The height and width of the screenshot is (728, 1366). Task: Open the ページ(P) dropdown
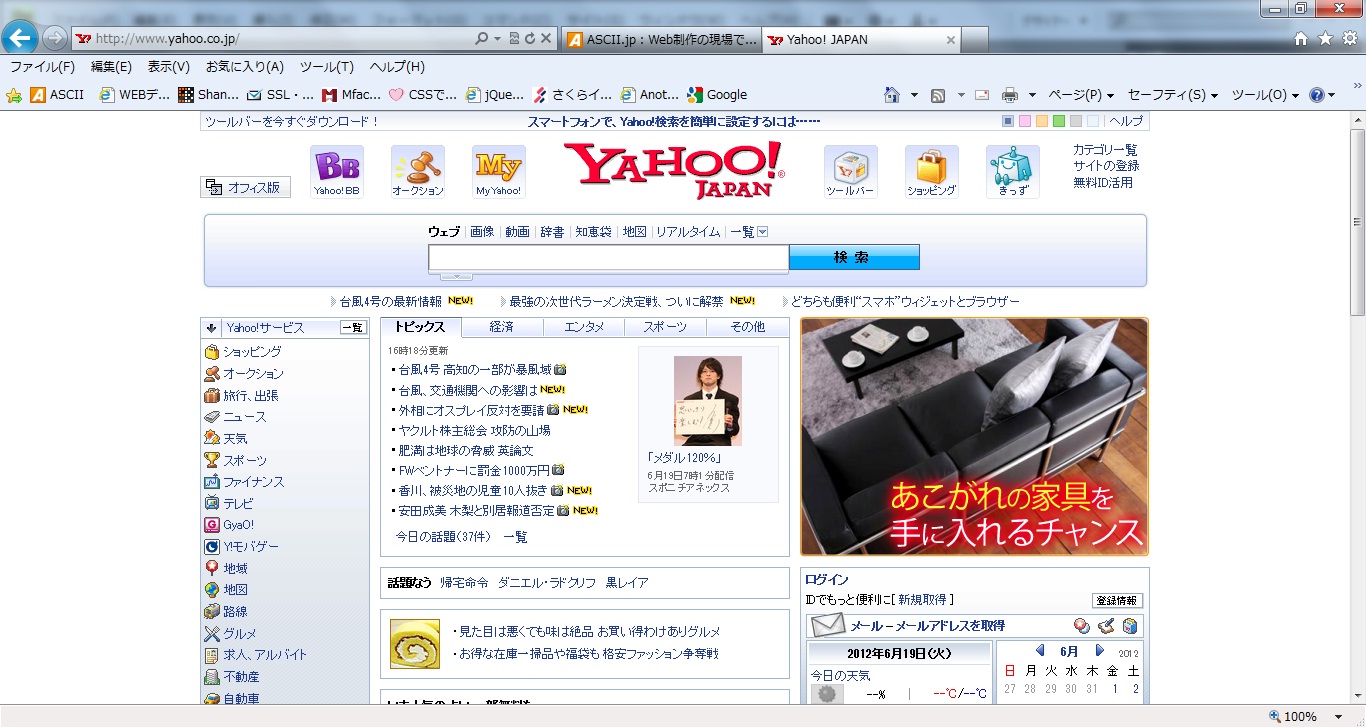point(1081,95)
